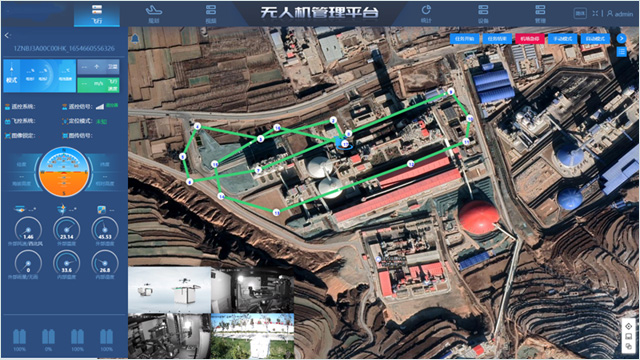Click the 统计 (statistics) pie chart icon
The width and height of the screenshot is (640, 360).
426,9
